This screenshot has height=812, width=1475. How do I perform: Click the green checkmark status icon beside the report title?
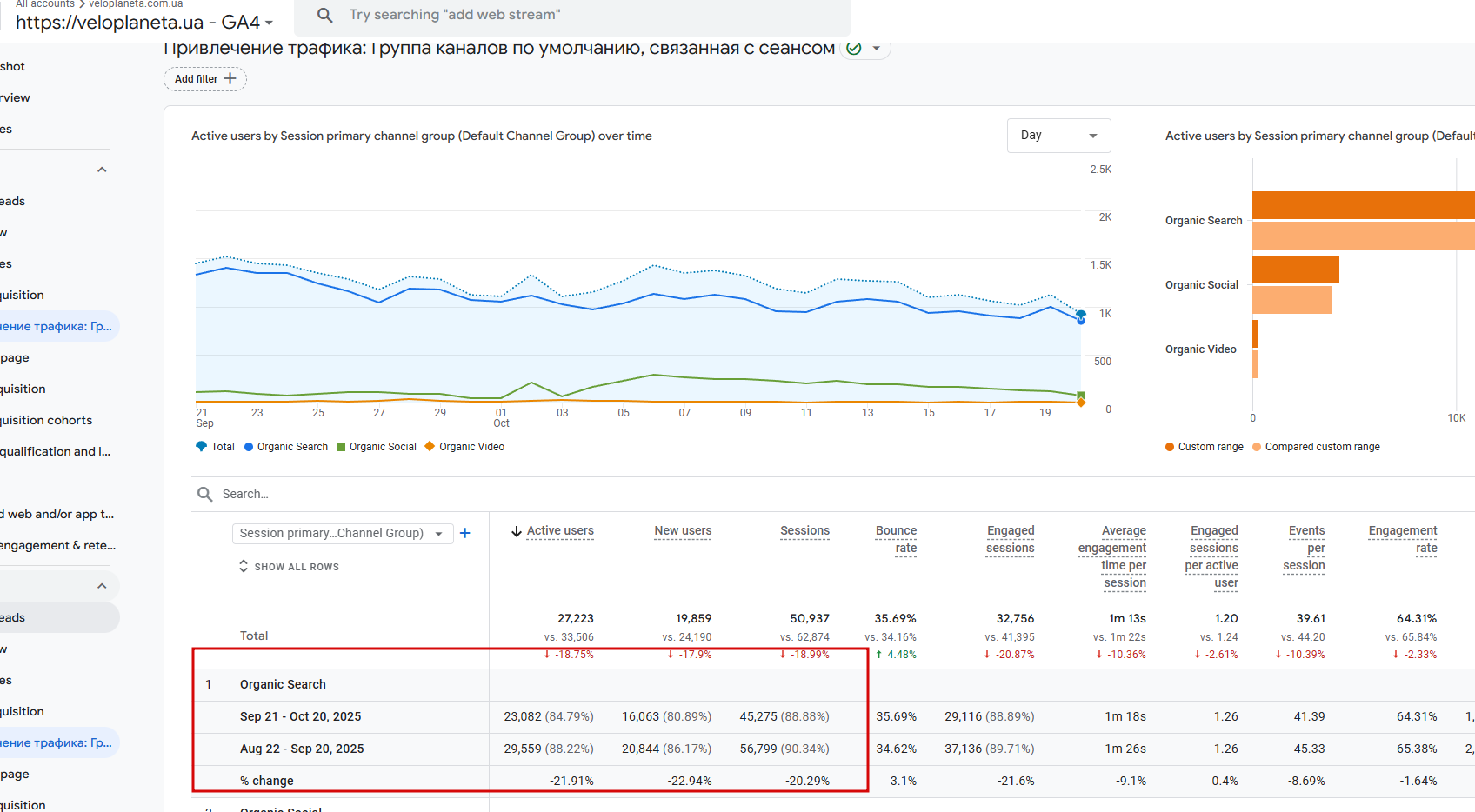point(854,49)
